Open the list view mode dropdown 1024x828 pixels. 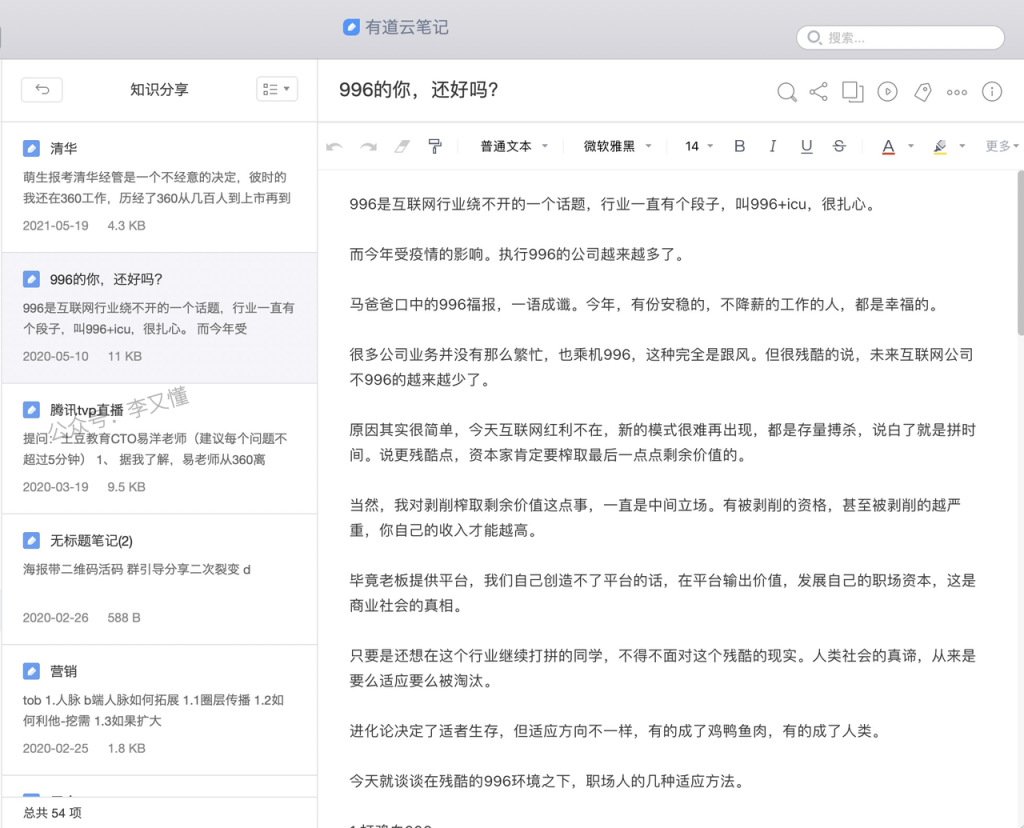pos(277,89)
